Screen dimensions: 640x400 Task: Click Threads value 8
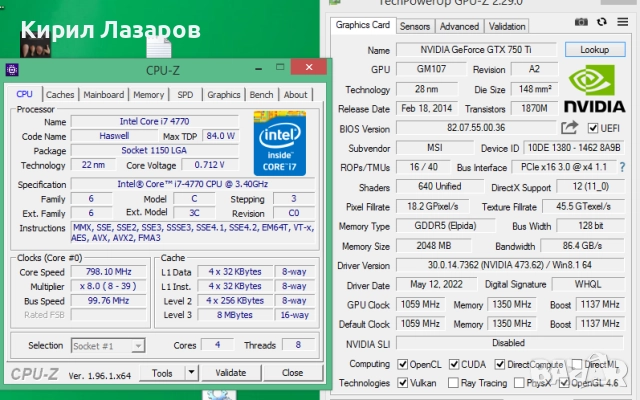[298, 345]
